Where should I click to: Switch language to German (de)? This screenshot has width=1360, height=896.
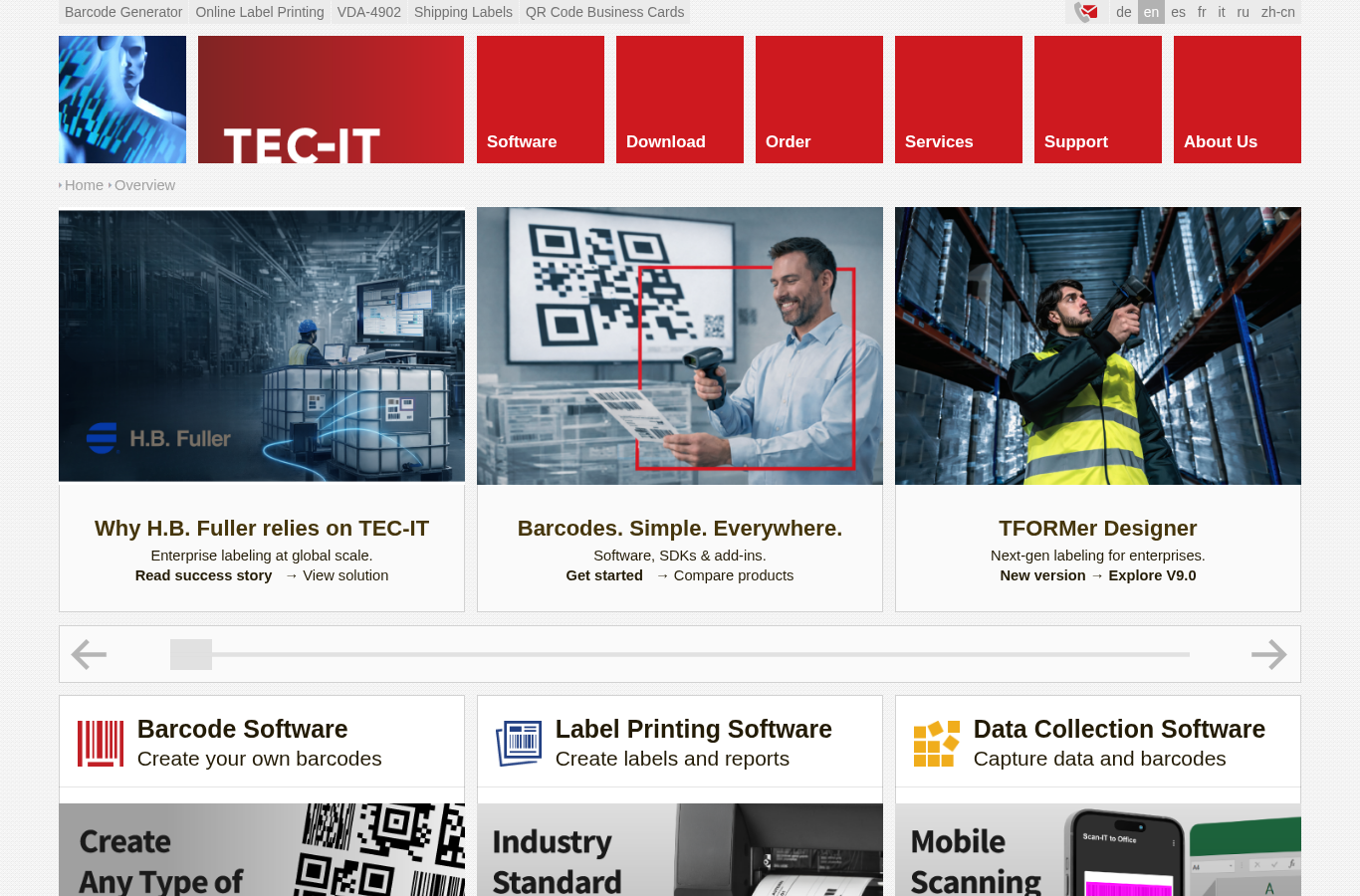pos(1124,12)
